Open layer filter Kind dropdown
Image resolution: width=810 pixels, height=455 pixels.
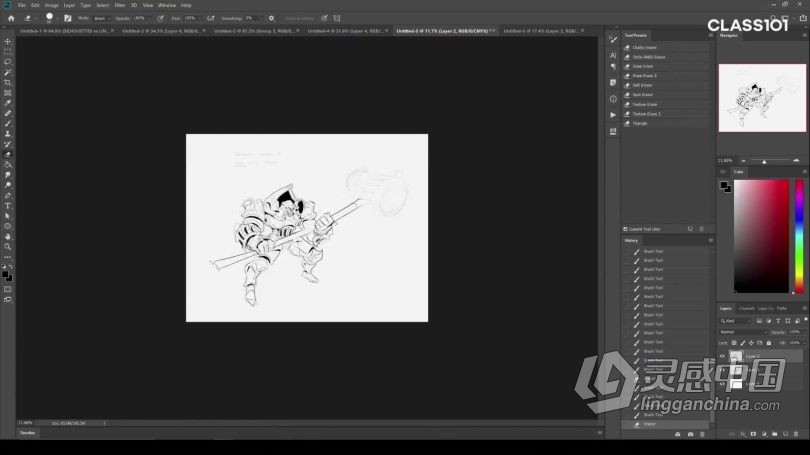click(736, 321)
